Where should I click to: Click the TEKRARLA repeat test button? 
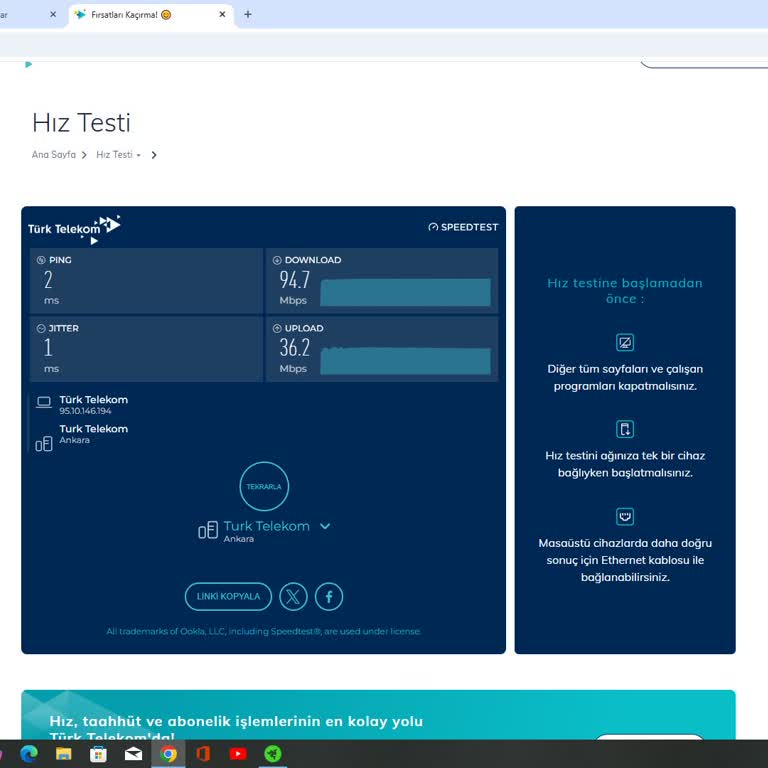[264, 486]
